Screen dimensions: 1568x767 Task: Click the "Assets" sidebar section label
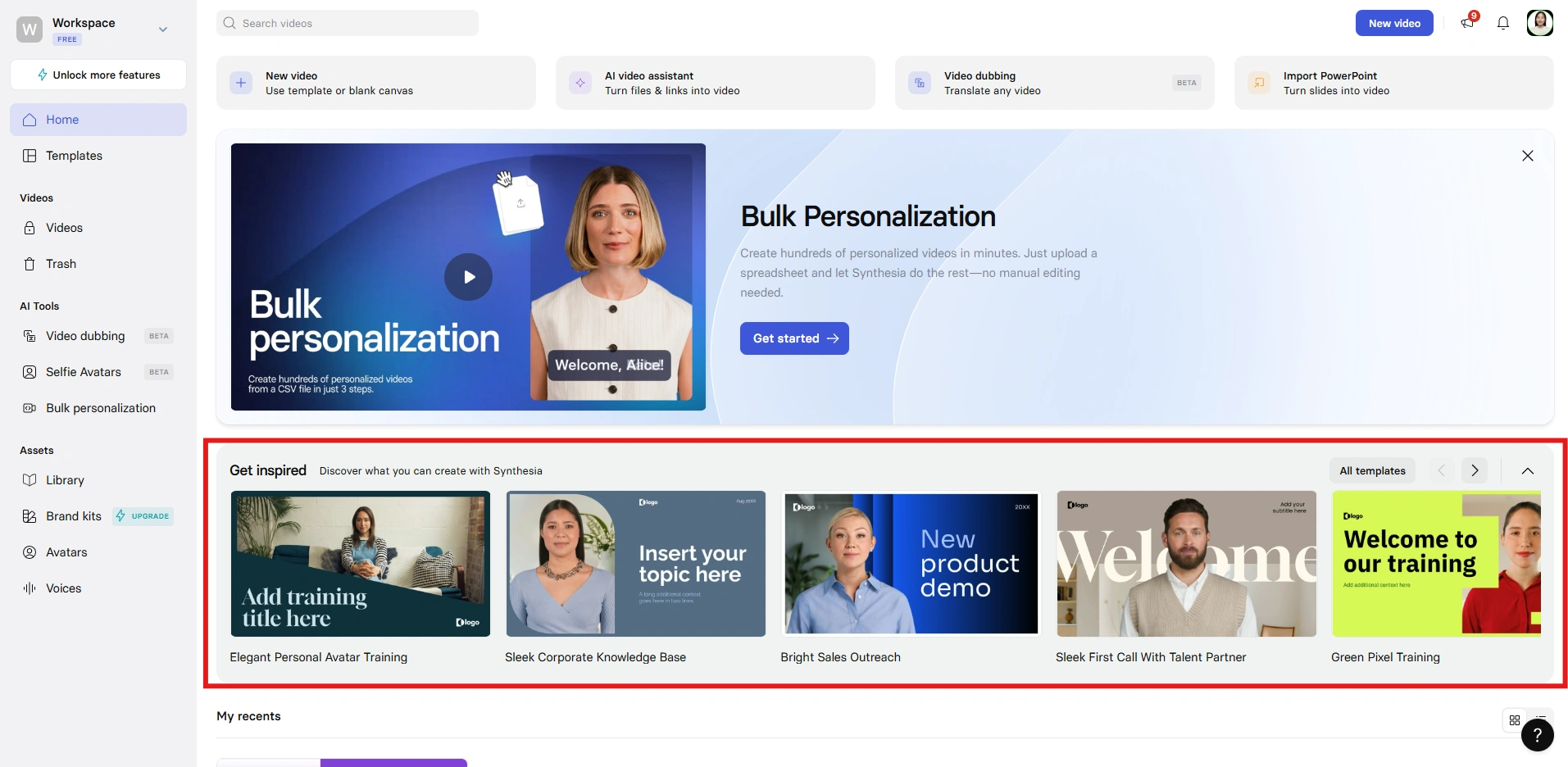pyautogui.click(x=37, y=451)
